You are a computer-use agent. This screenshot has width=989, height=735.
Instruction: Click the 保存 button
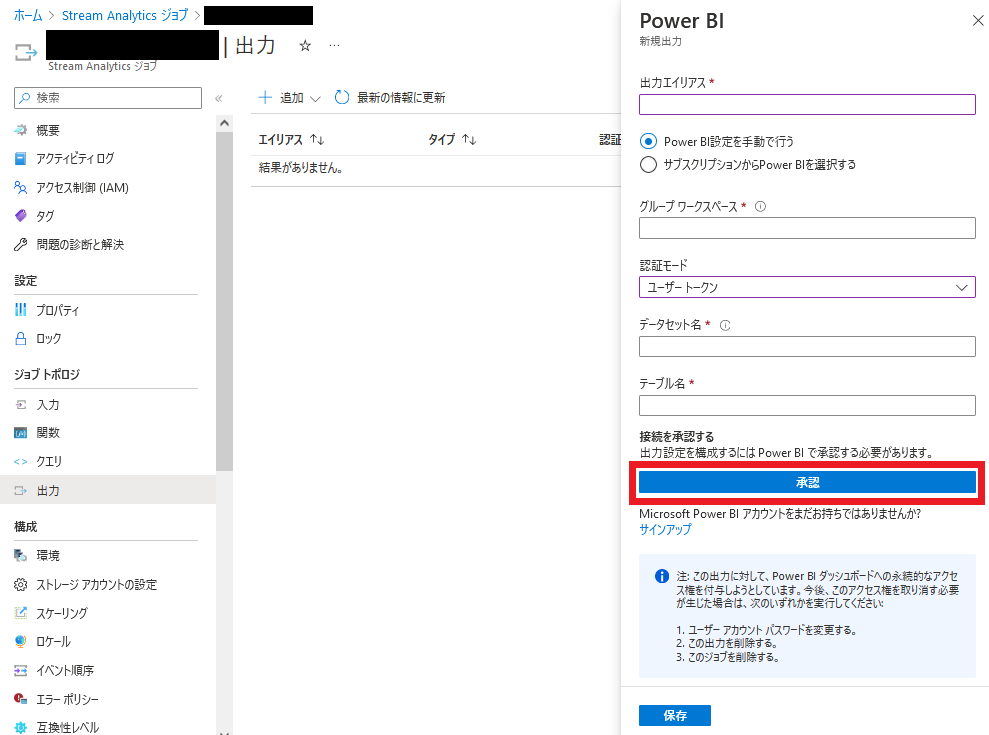[x=674, y=715]
